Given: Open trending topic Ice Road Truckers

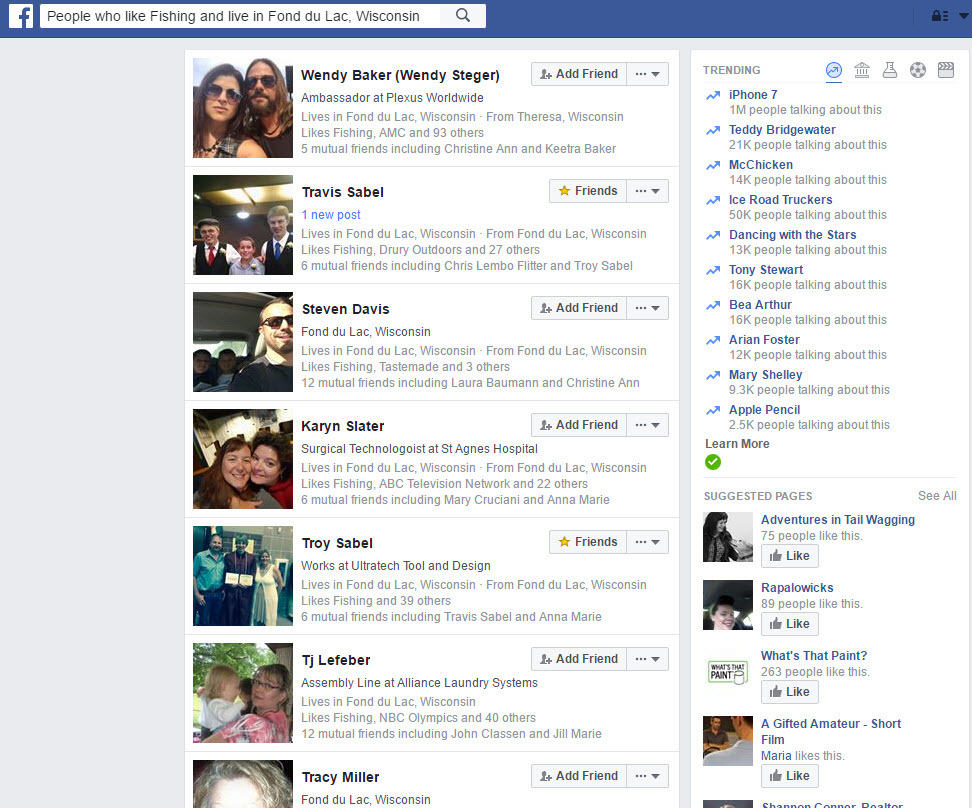Looking at the screenshot, I should tap(780, 200).
